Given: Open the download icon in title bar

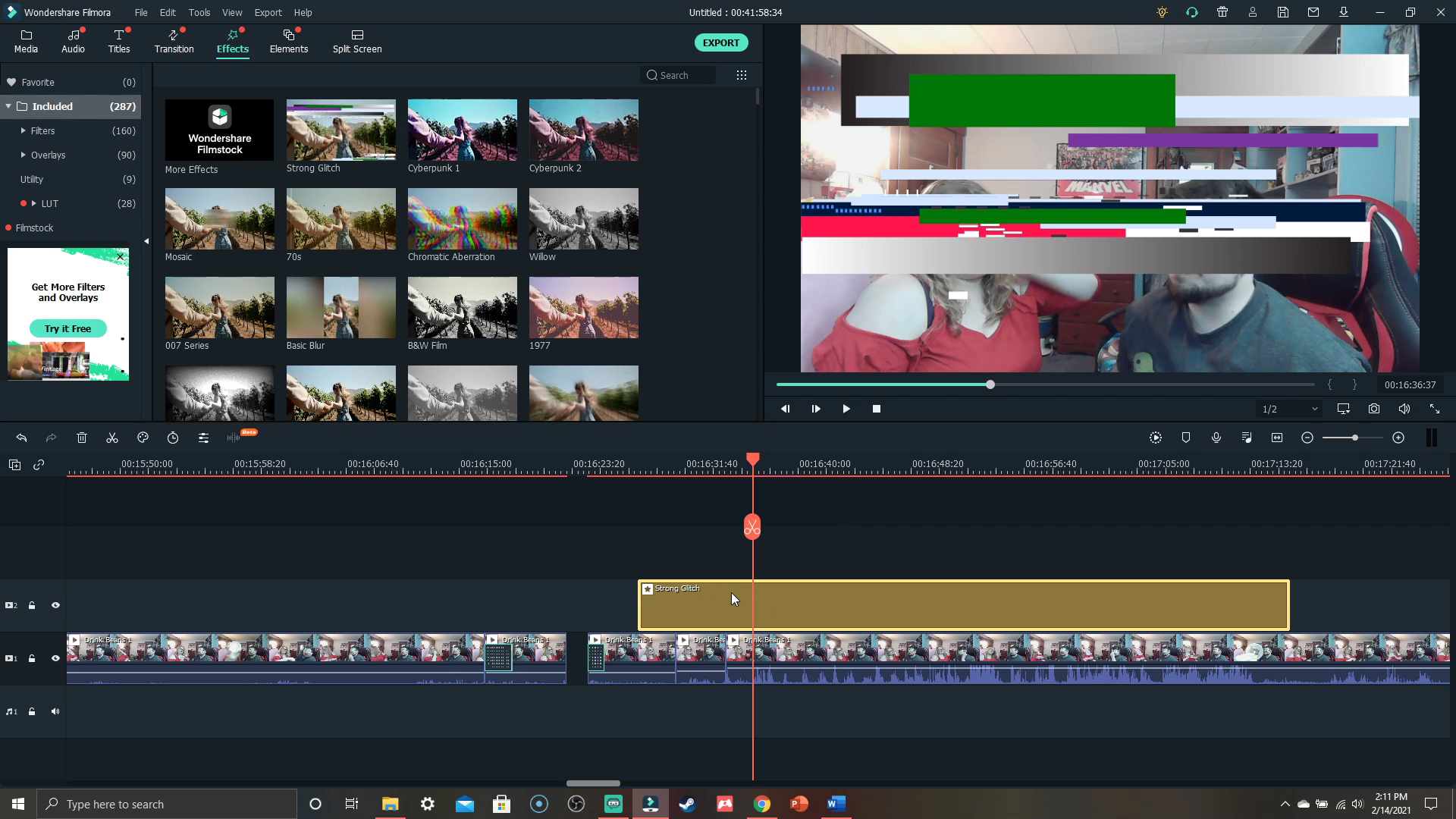Looking at the screenshot, I should pyautogui.click(x=1344, y=12).
